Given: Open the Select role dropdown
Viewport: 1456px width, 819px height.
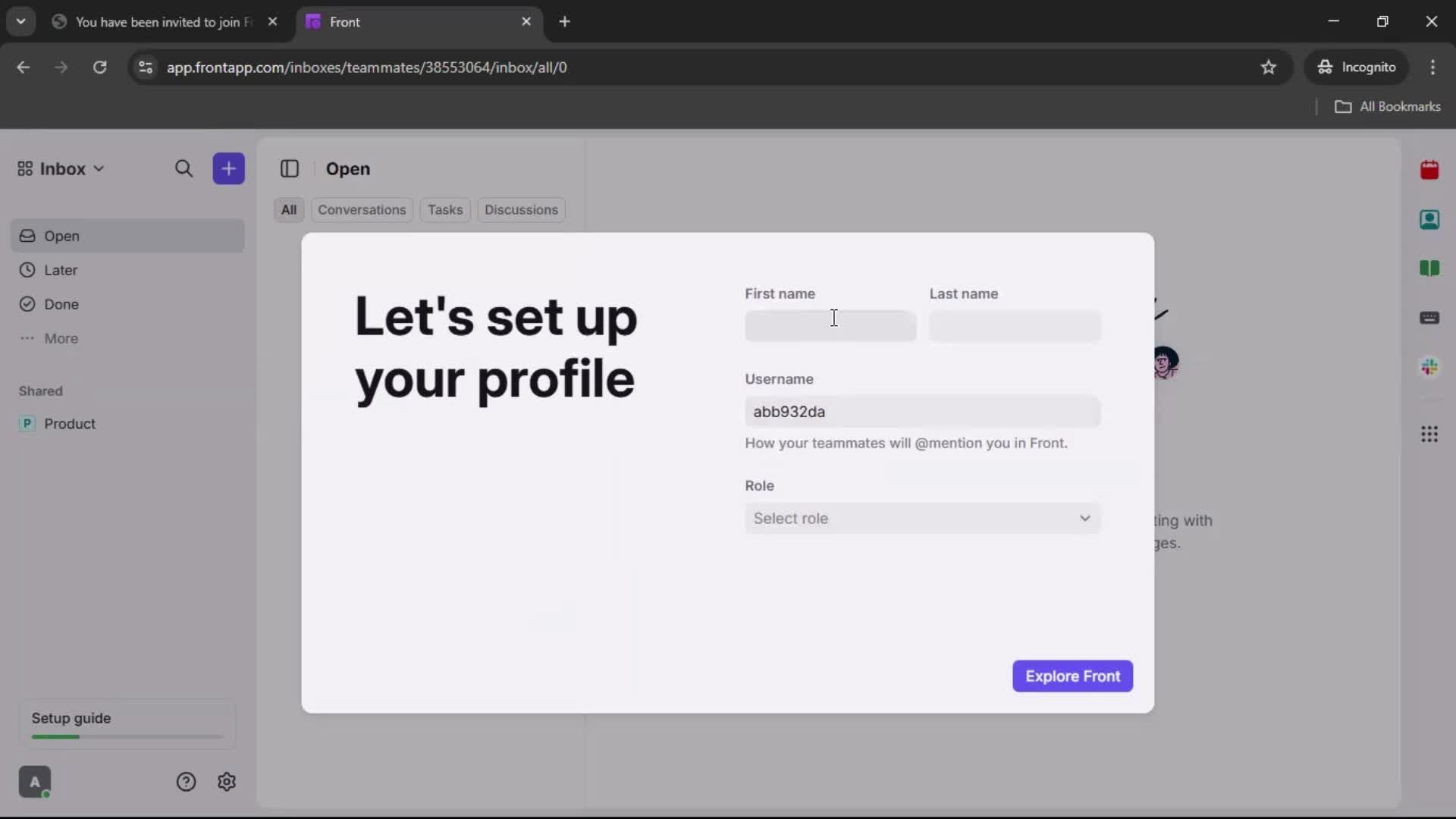Looking at the screenshot, I should (x=921, y=519).
